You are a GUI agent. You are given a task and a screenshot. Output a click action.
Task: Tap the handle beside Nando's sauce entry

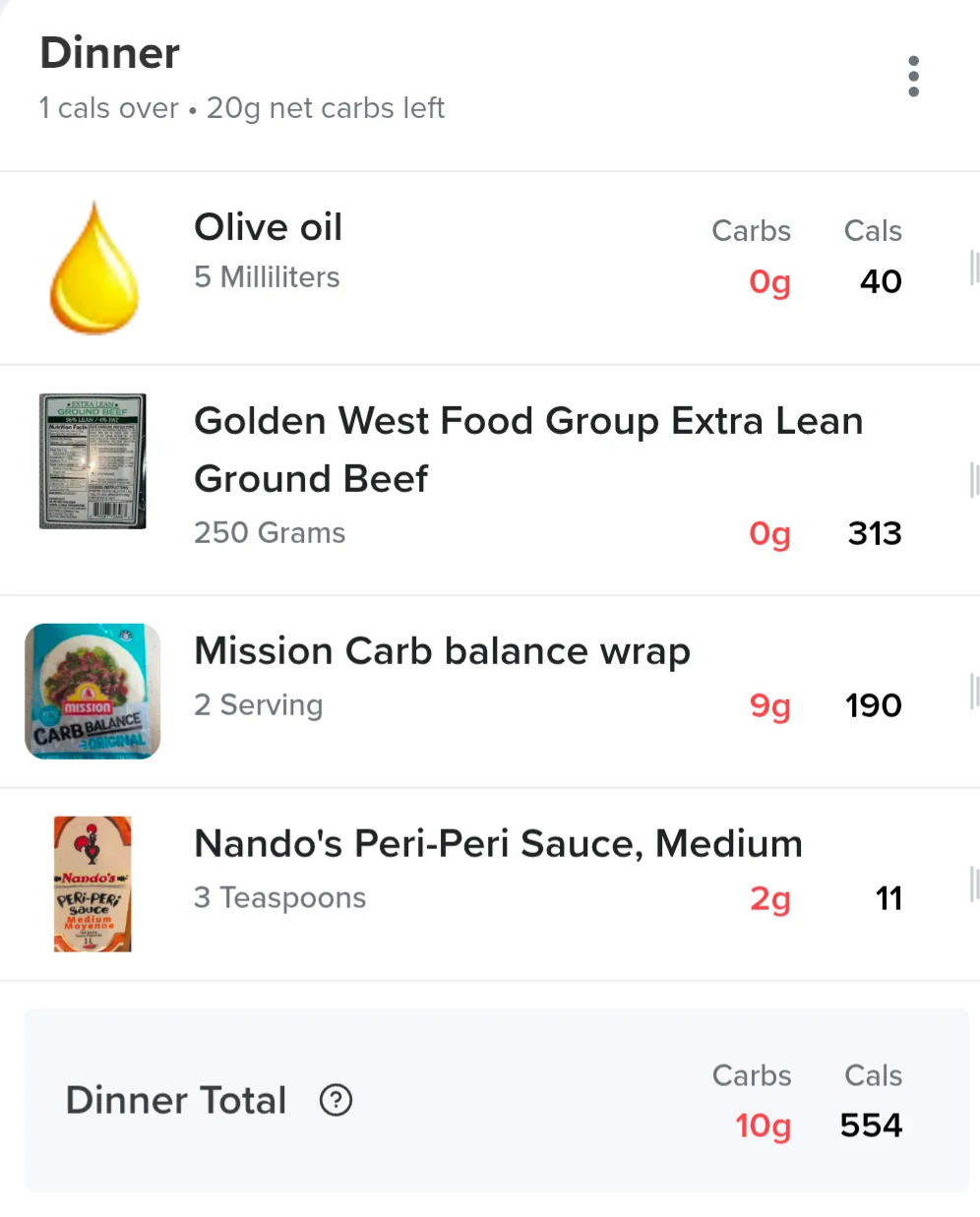[974, 883]
